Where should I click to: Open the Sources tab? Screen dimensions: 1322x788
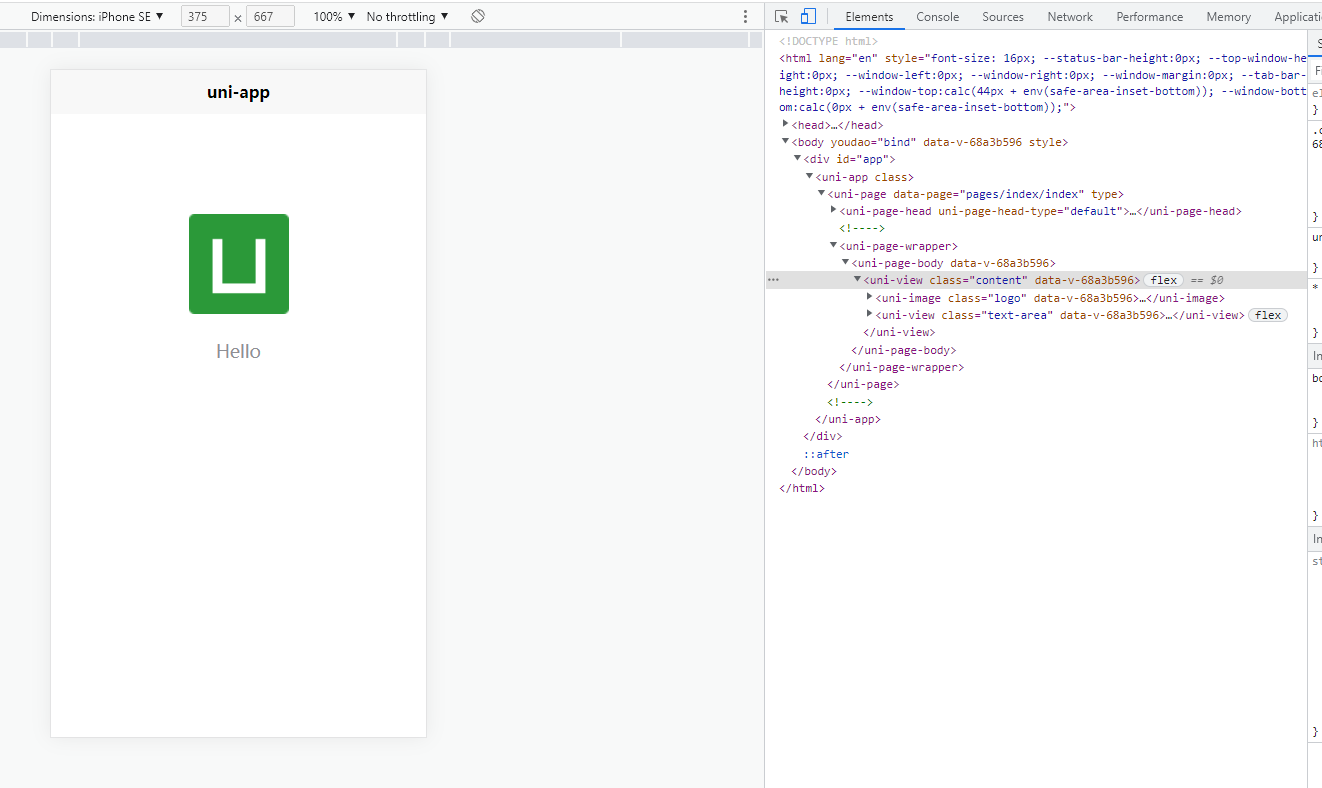coord(1002,17)
